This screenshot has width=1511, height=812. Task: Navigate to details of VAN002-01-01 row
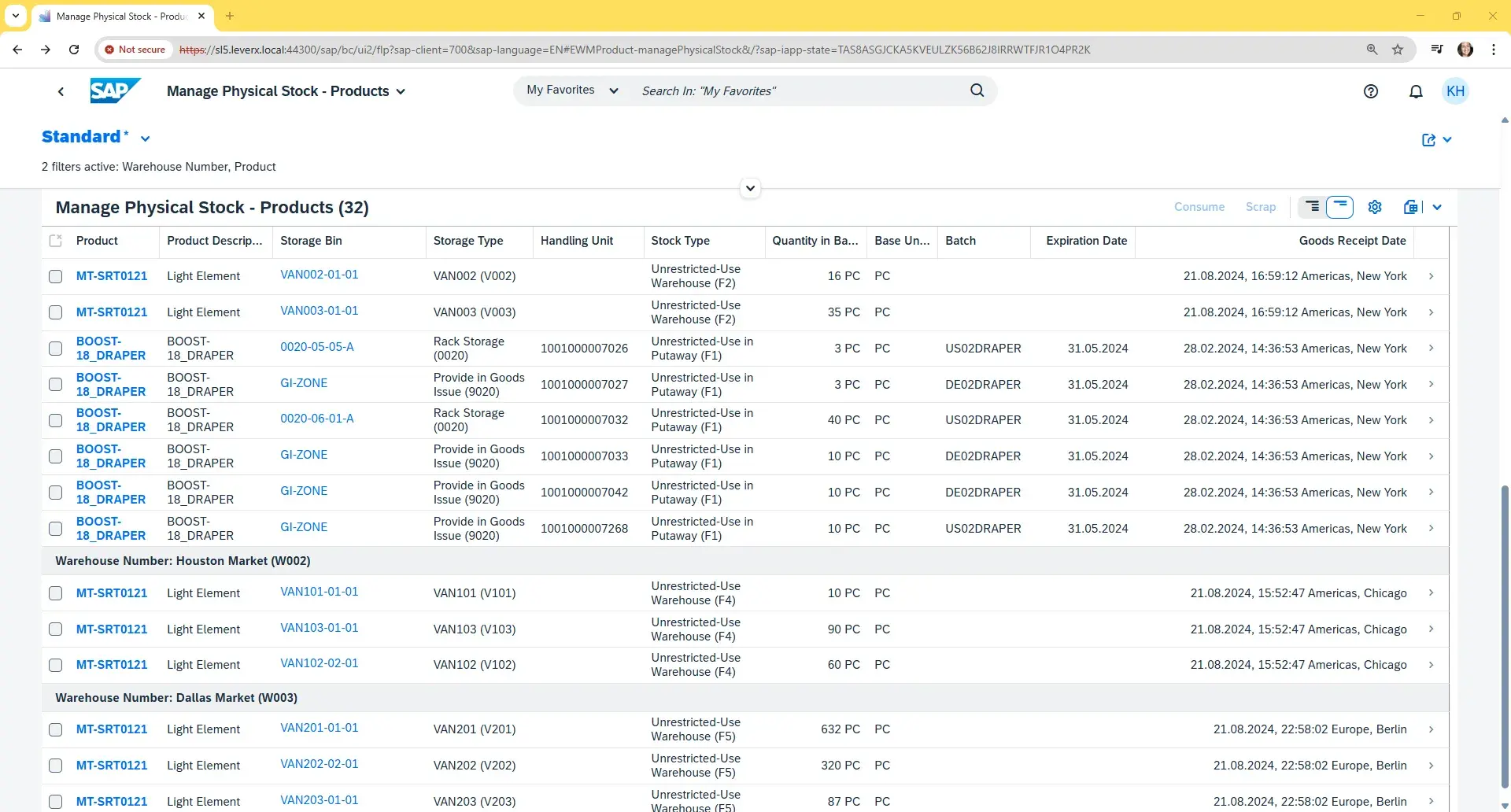pyautogui.click(x=1431, y=276)
